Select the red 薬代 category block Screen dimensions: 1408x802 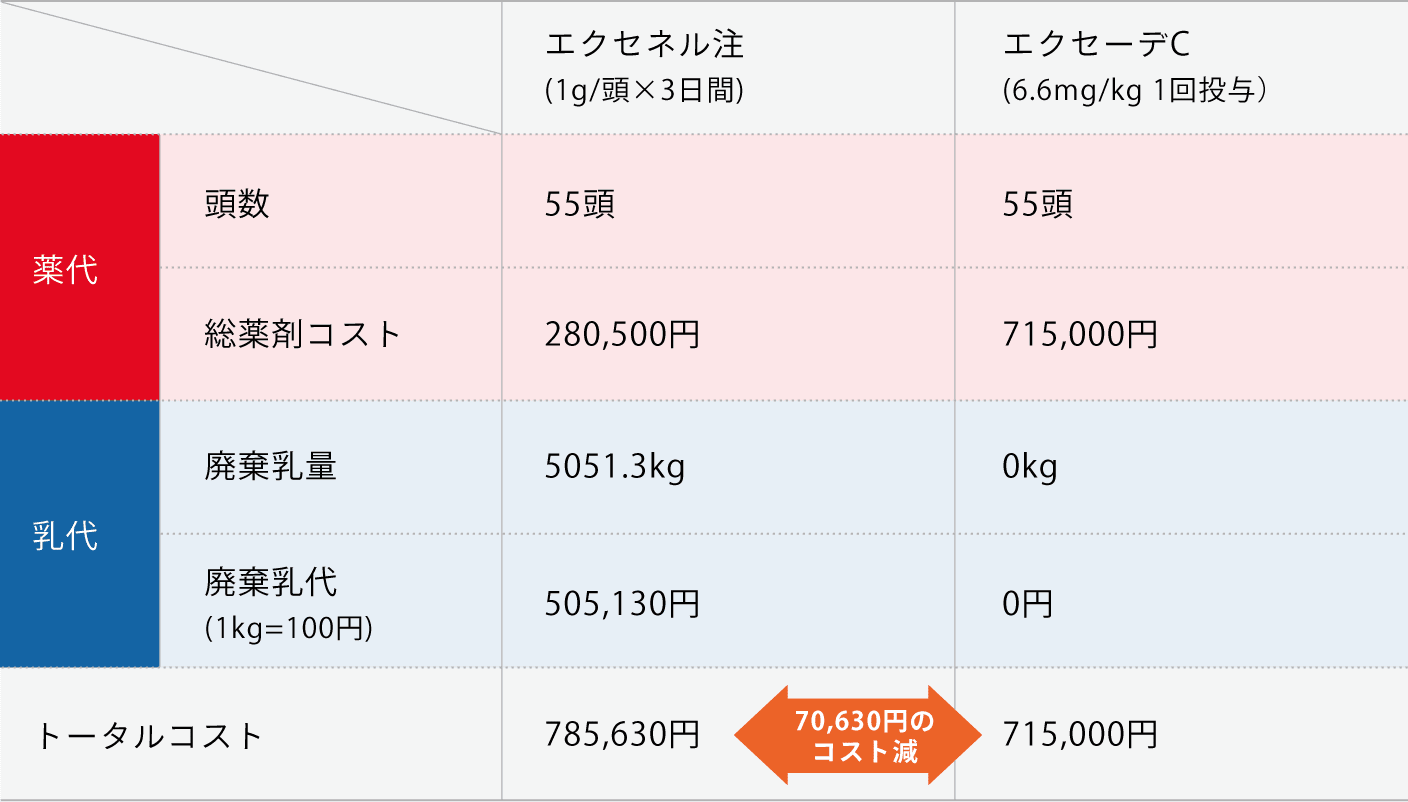pyautogui.click(x=80, y=267)
